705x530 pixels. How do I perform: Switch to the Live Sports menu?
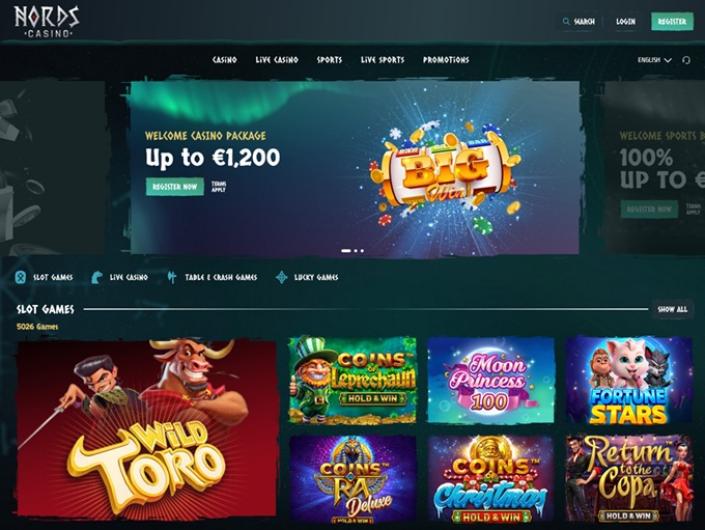coord(382,60)
